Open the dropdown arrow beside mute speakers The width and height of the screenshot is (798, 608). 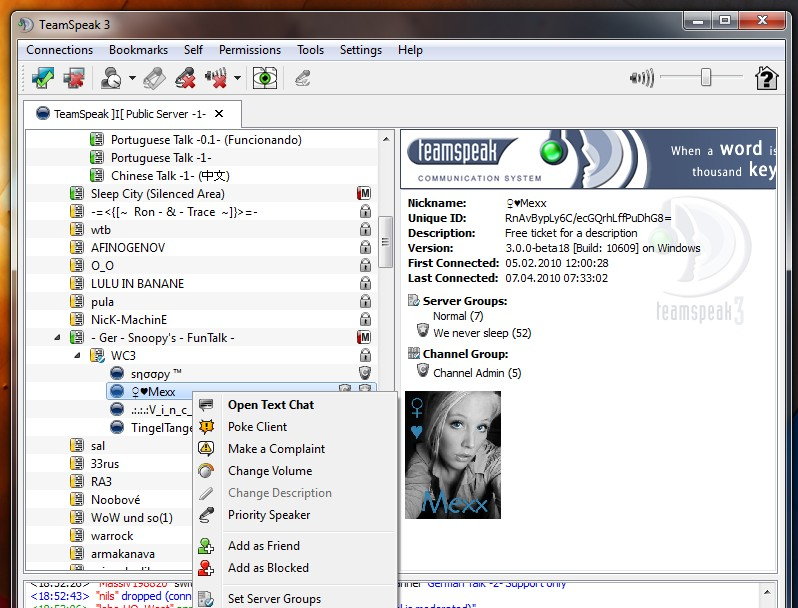[237, 78]
